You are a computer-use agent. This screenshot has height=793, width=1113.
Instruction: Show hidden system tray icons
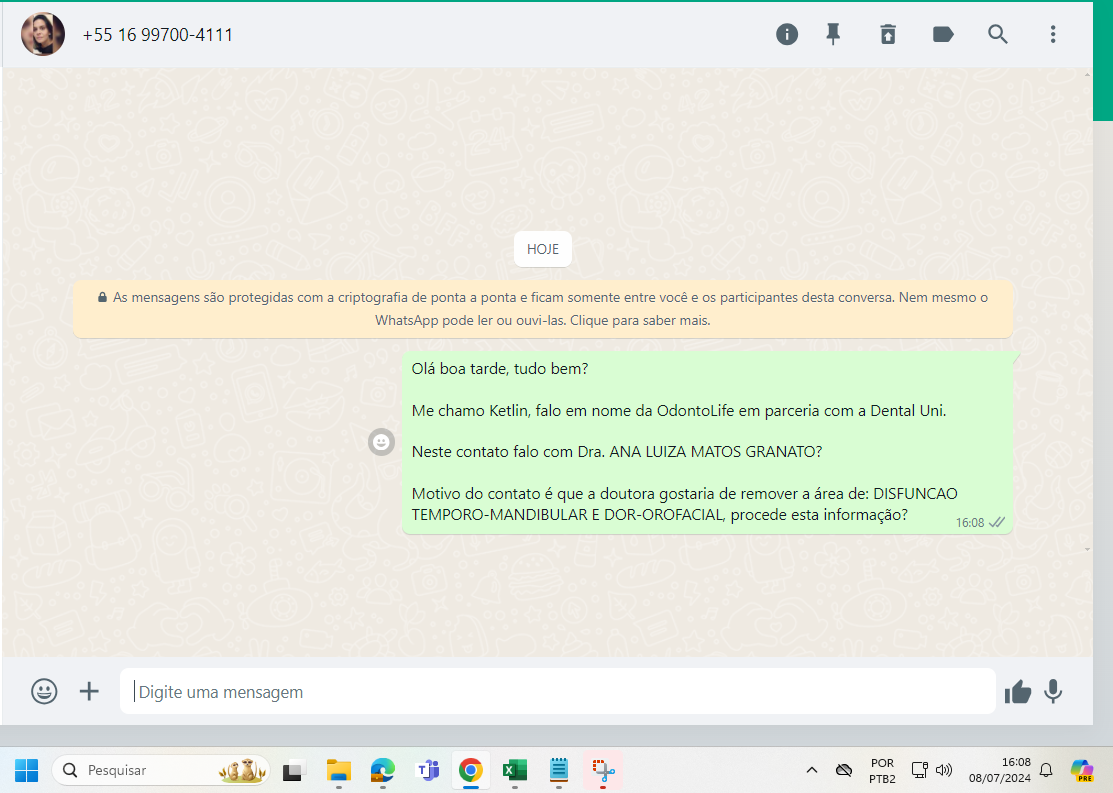(x=812, y=770)
